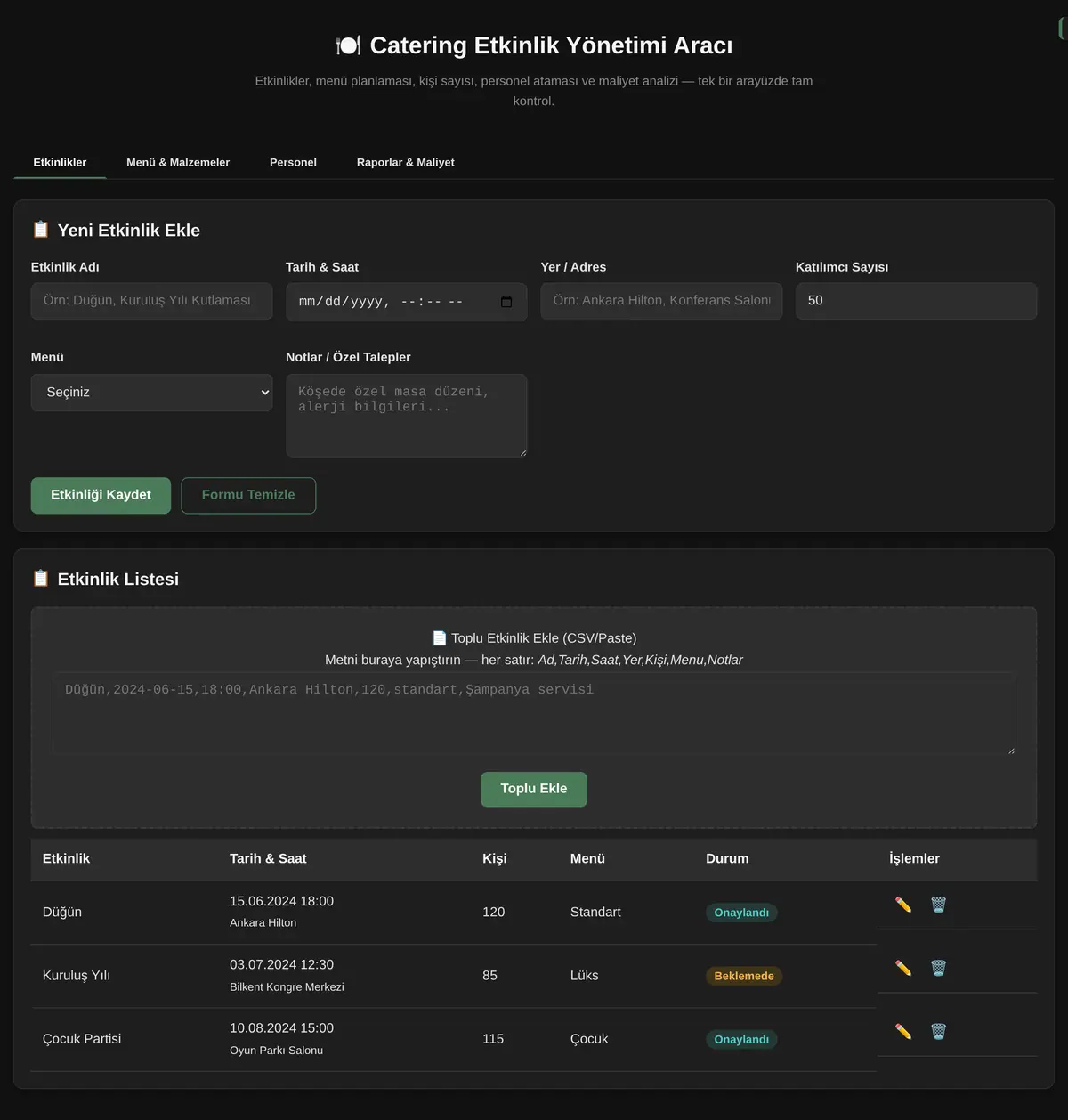
Task: Focus the Katılımcı Sayısı field showing 50
Action: 916,301
